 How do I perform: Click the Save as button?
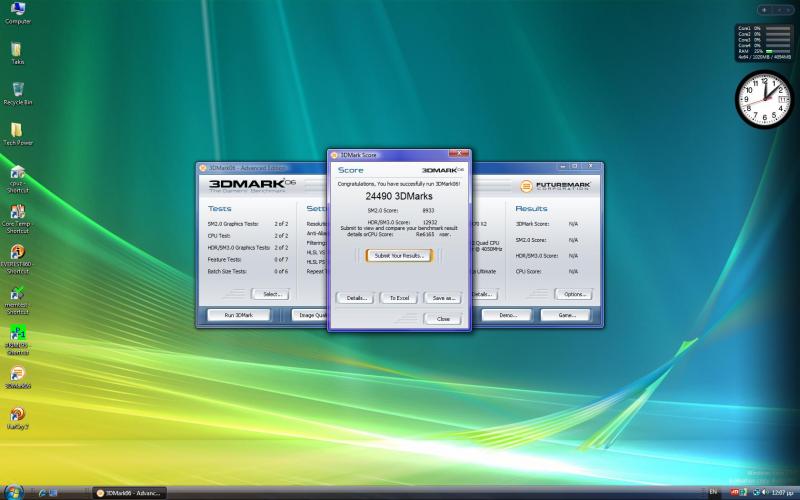(442, 298)
